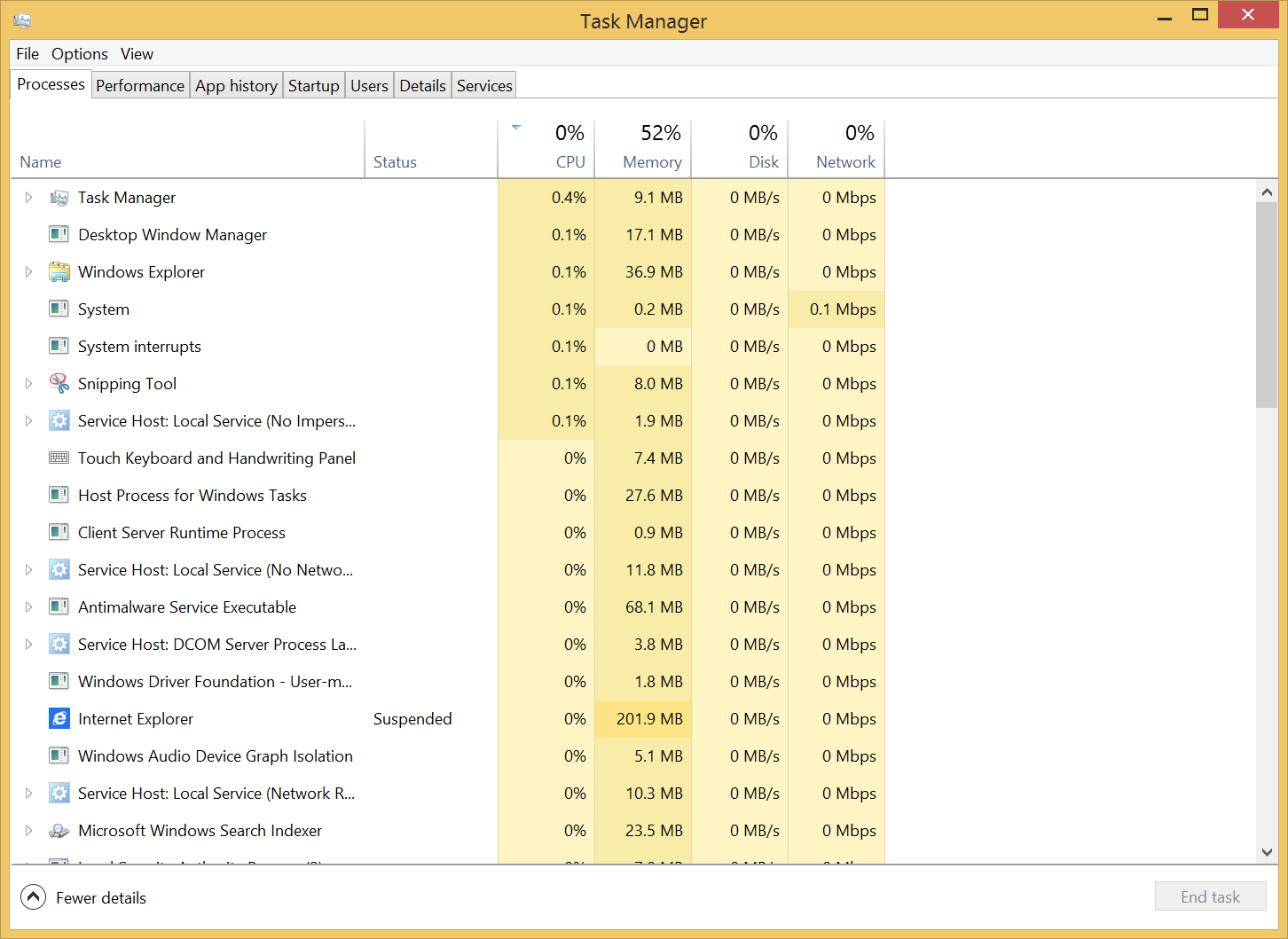Select the Host Process for Windows Tasks row name
This screenshot has height=939, width=1288.
192,496
